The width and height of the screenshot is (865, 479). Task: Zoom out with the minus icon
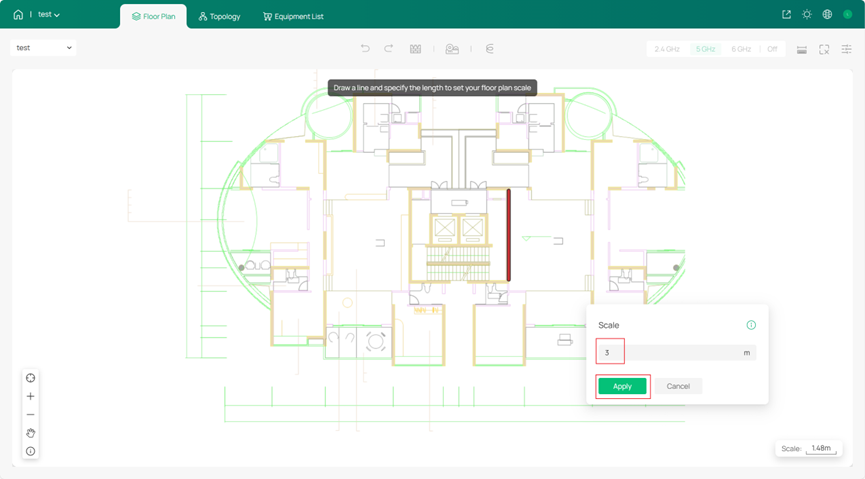31,414
